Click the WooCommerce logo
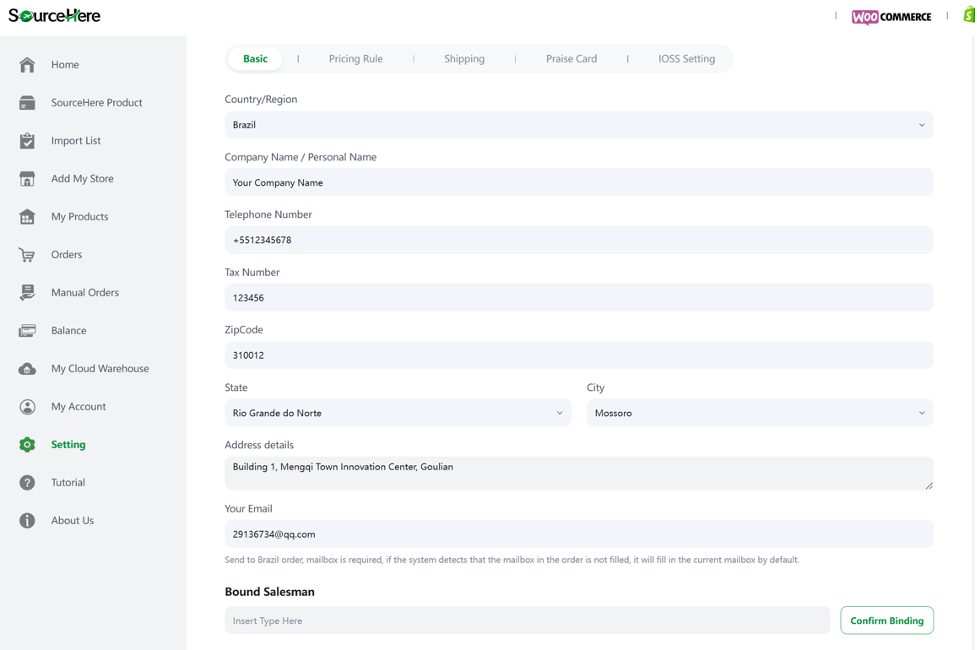Screen dimensions: 977x650 (891, 17)
